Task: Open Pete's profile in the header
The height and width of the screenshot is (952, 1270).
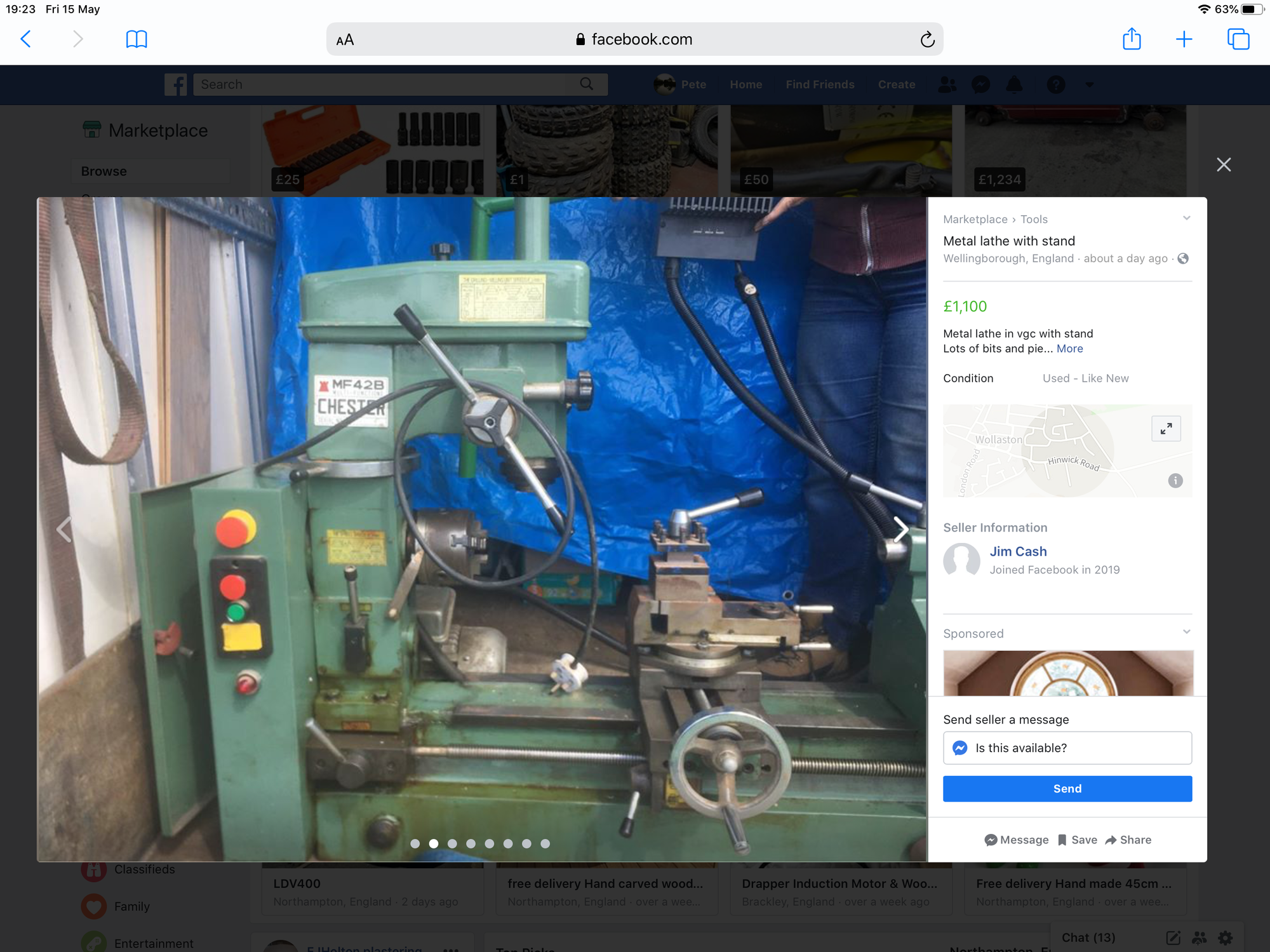Action: pyautogui.click(x=681, y=84)
